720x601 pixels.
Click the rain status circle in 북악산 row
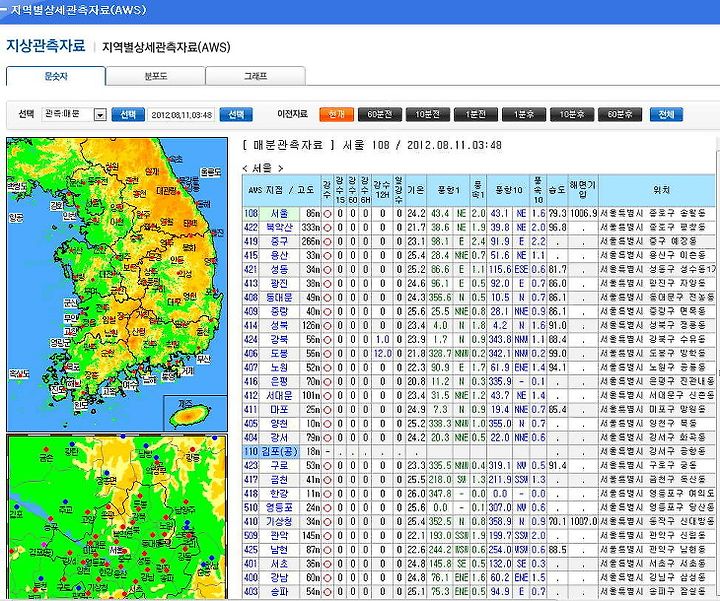coord(327,228)
